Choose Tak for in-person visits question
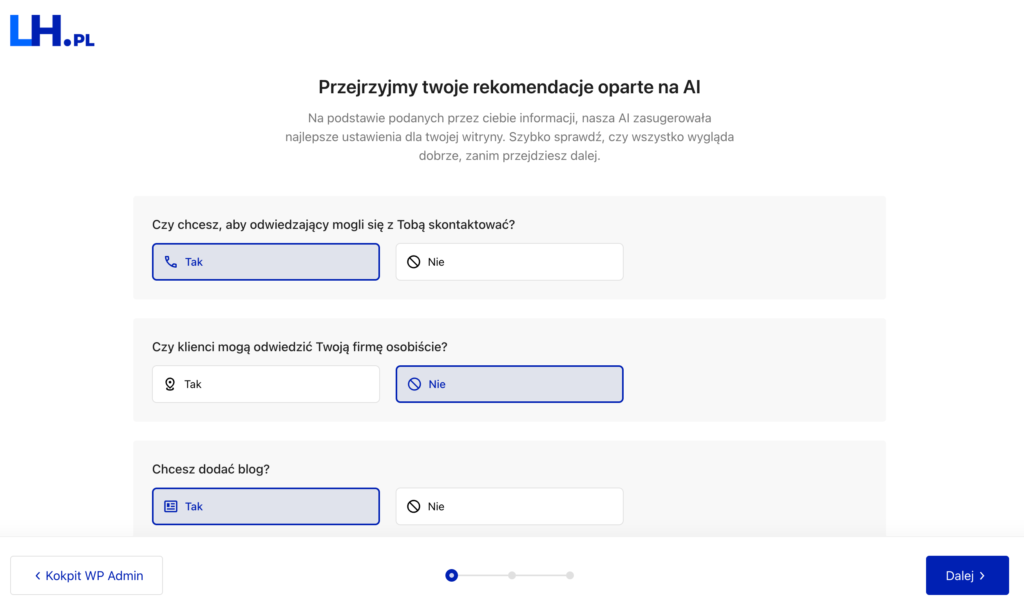 (x=265, y=384)
